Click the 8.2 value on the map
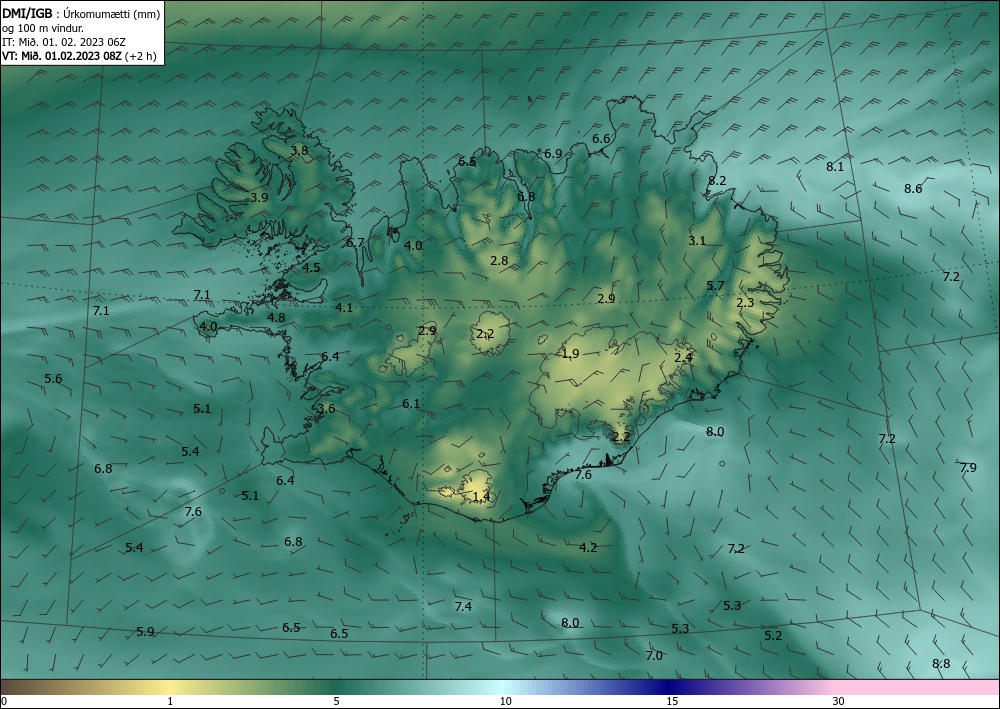 coord(717,181)
